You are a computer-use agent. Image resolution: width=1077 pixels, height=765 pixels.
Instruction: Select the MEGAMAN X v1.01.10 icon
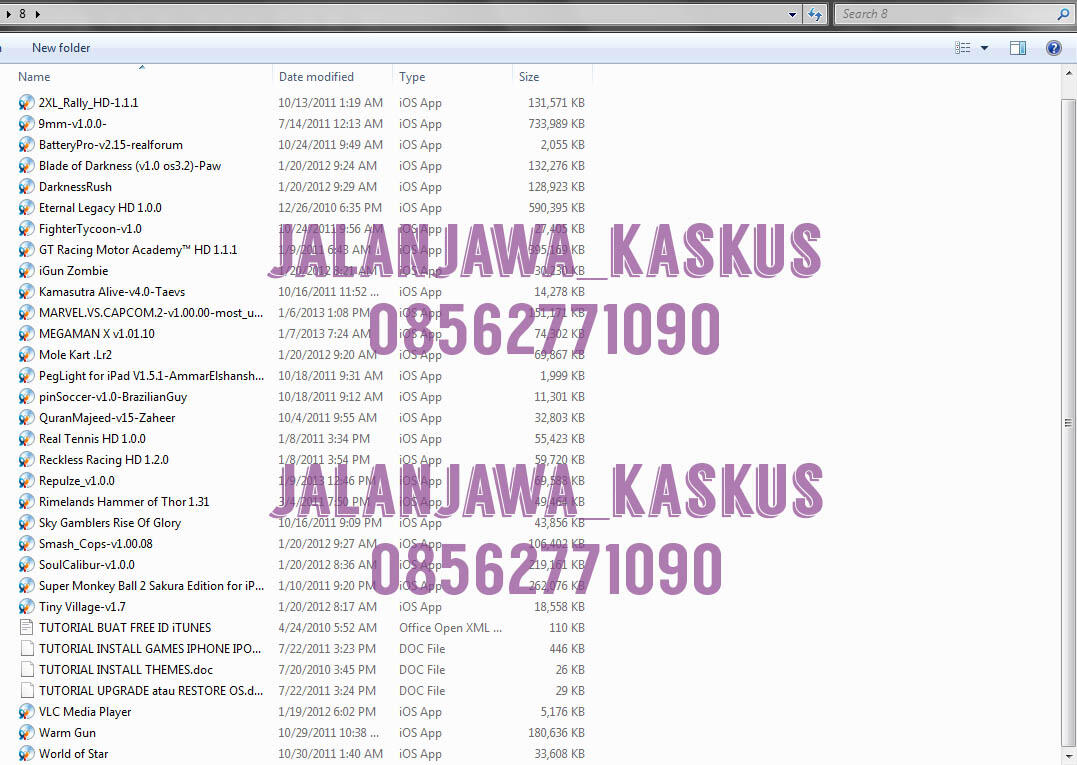coord(26,334)
